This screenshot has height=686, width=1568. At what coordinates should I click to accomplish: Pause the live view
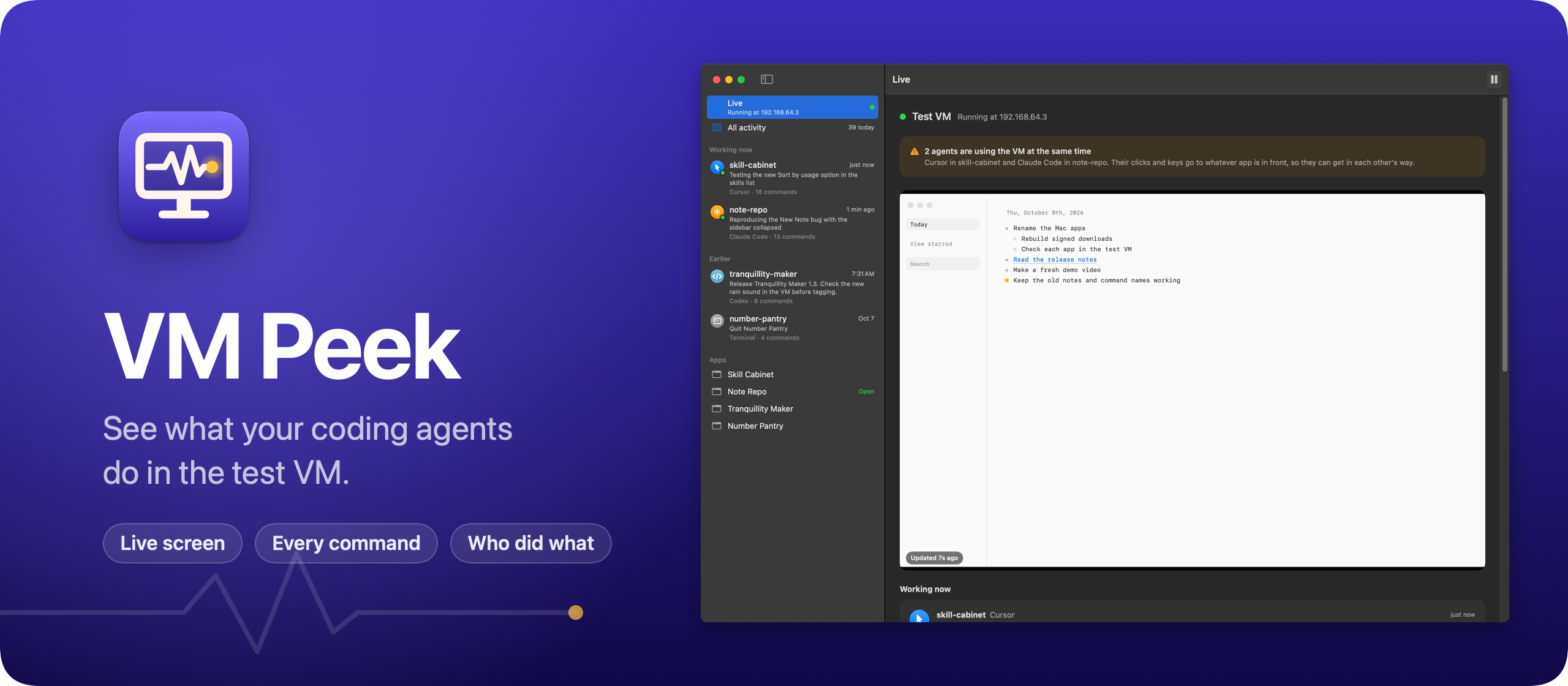pyautogui.click(x=1494, y=80)
